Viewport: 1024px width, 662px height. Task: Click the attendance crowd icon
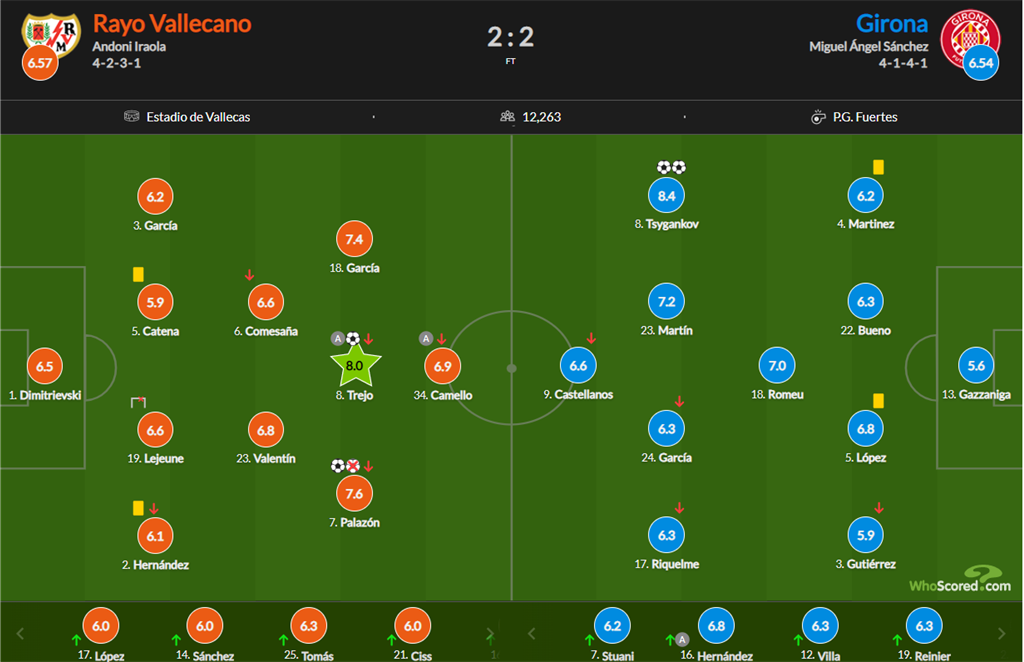pyautogui.click(x=507, y=117)
